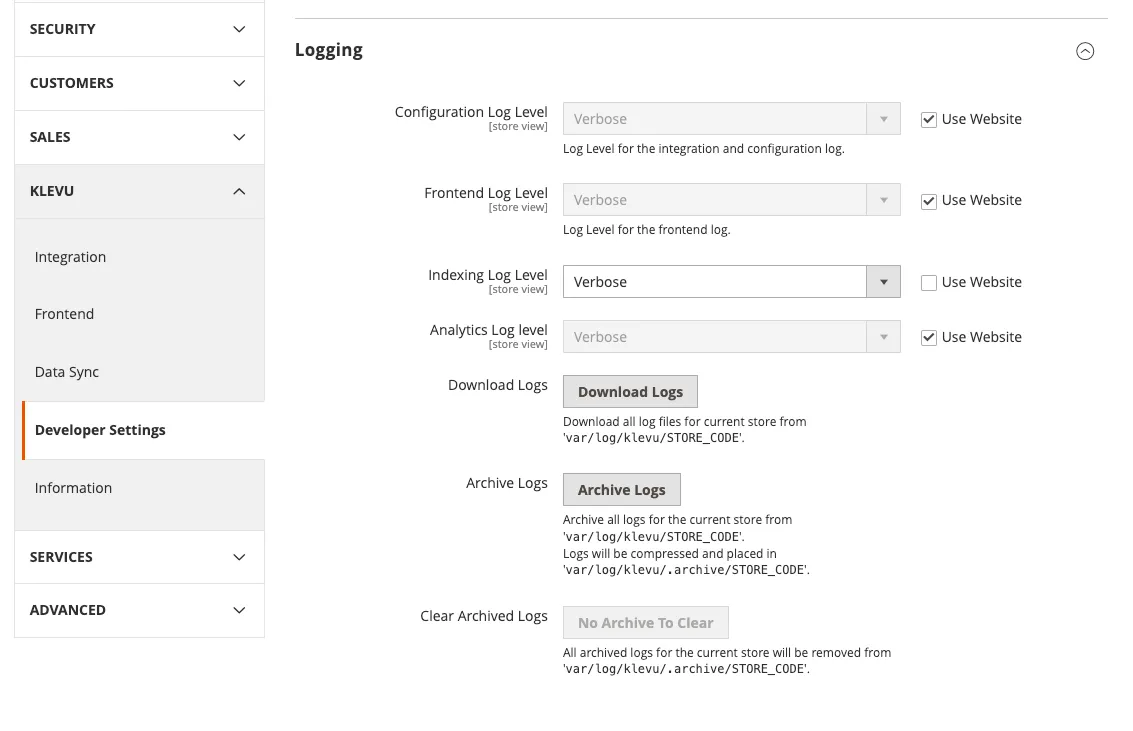
Task: Expand the SALES section
Action: tap(139, 137)
